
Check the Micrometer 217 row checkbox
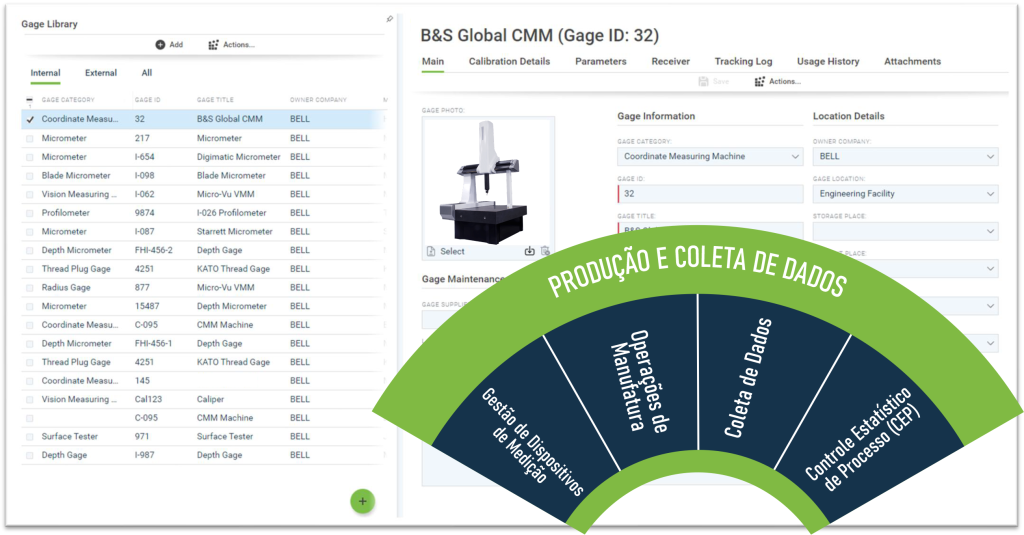click(30, 138)
